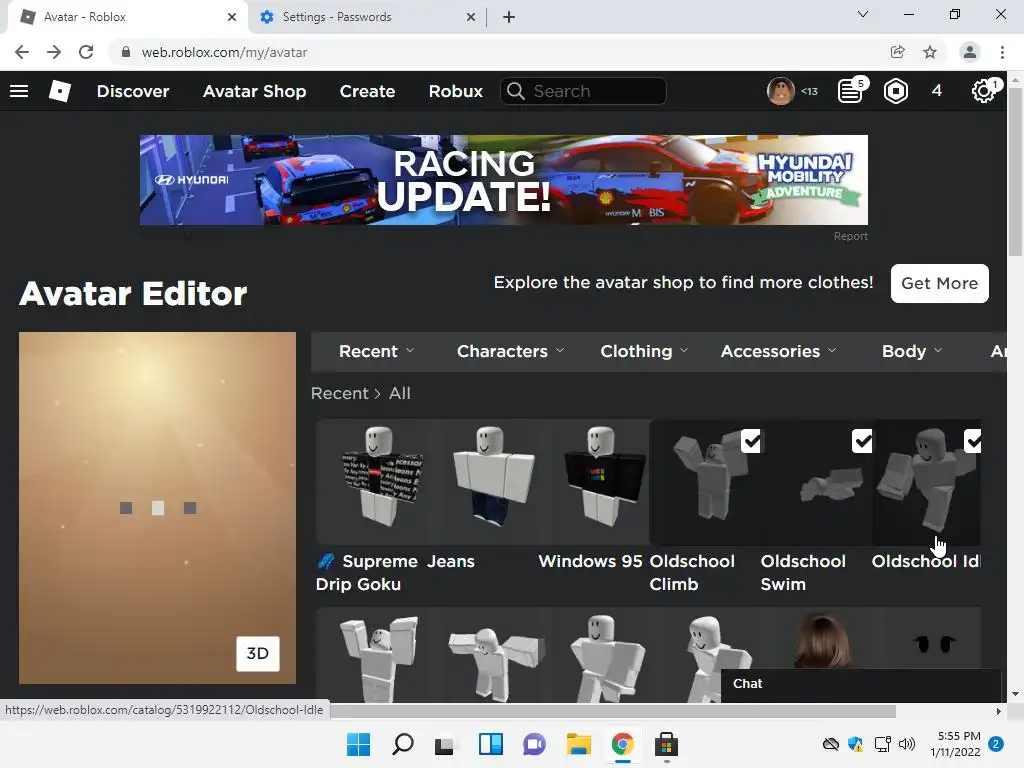Click the share page icon in address bar
The width and height of the screenshot is (1024, 768).
pos(898,52)
